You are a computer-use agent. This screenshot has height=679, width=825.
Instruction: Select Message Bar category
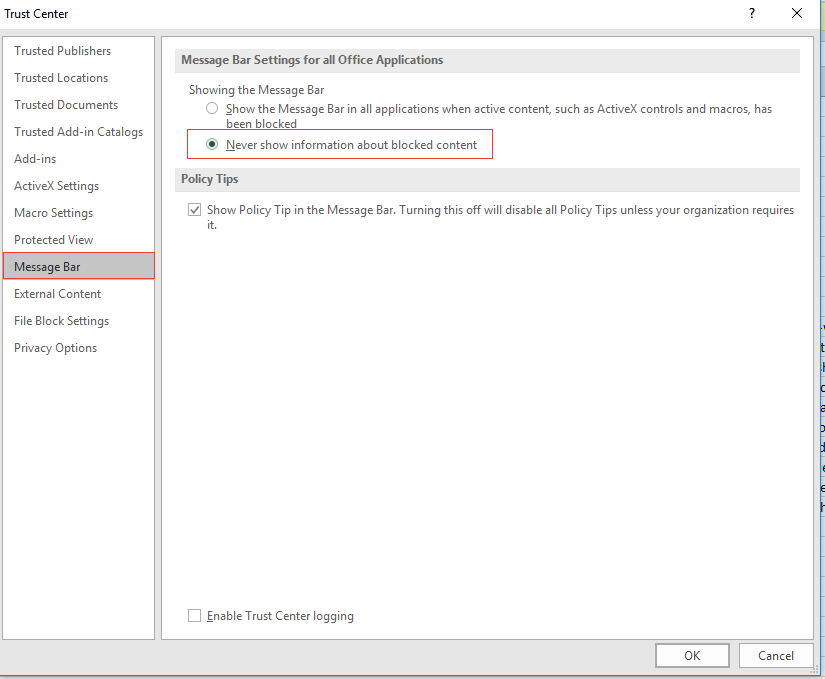[47, 267]
